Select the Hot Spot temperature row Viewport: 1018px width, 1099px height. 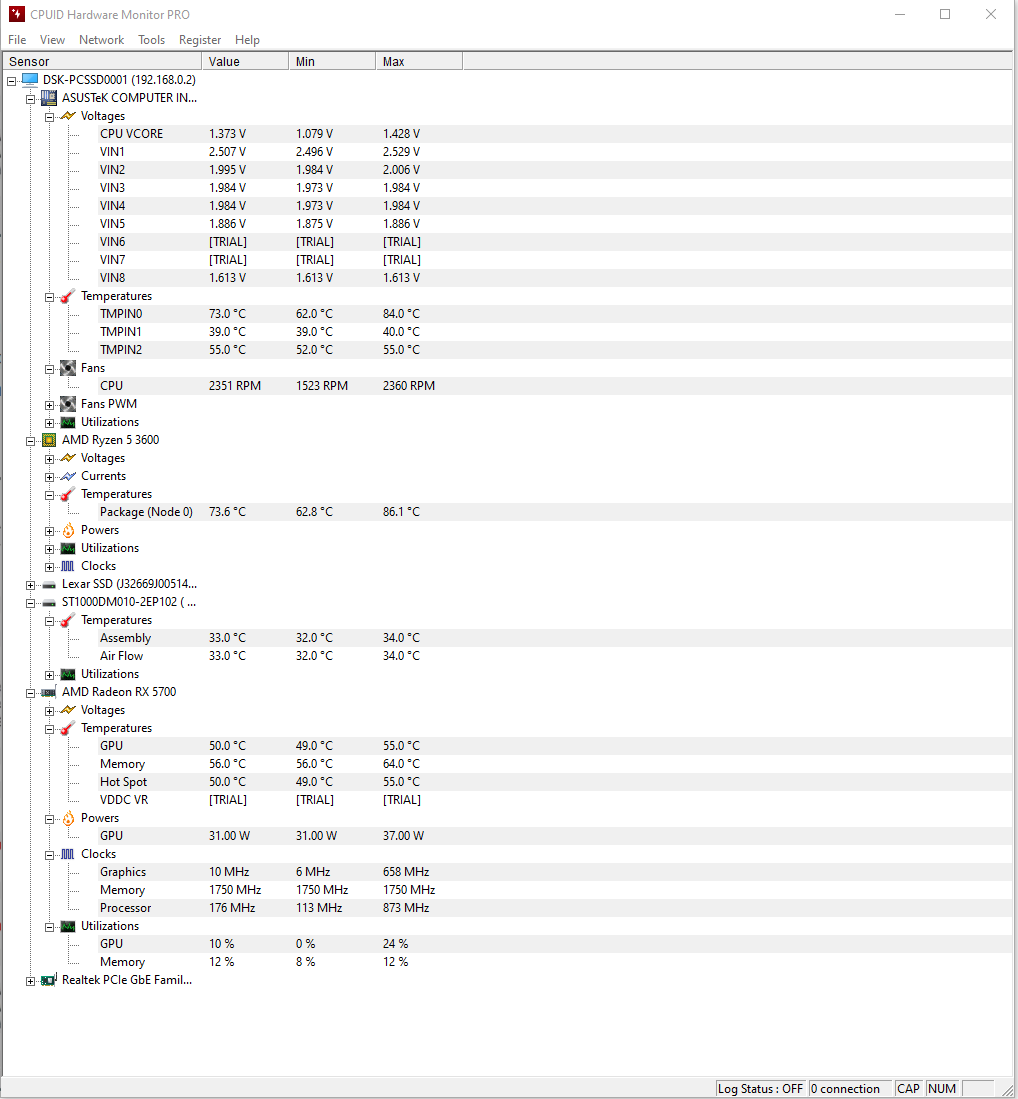tap(555, 782)
